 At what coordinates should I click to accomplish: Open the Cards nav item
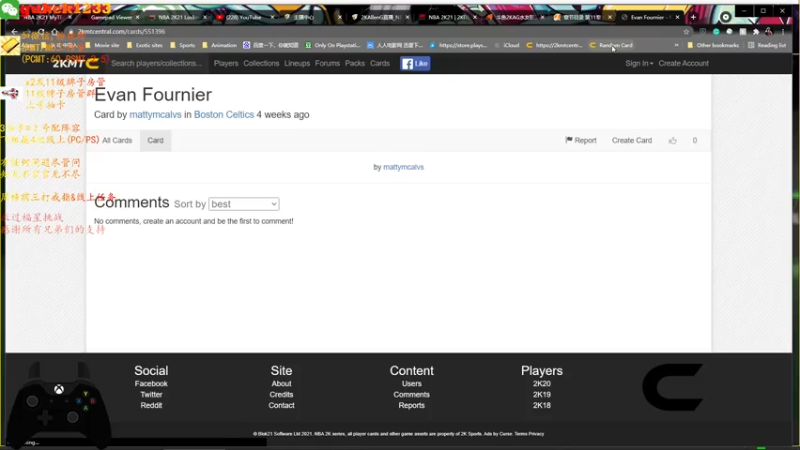click(x=380, y=63)
